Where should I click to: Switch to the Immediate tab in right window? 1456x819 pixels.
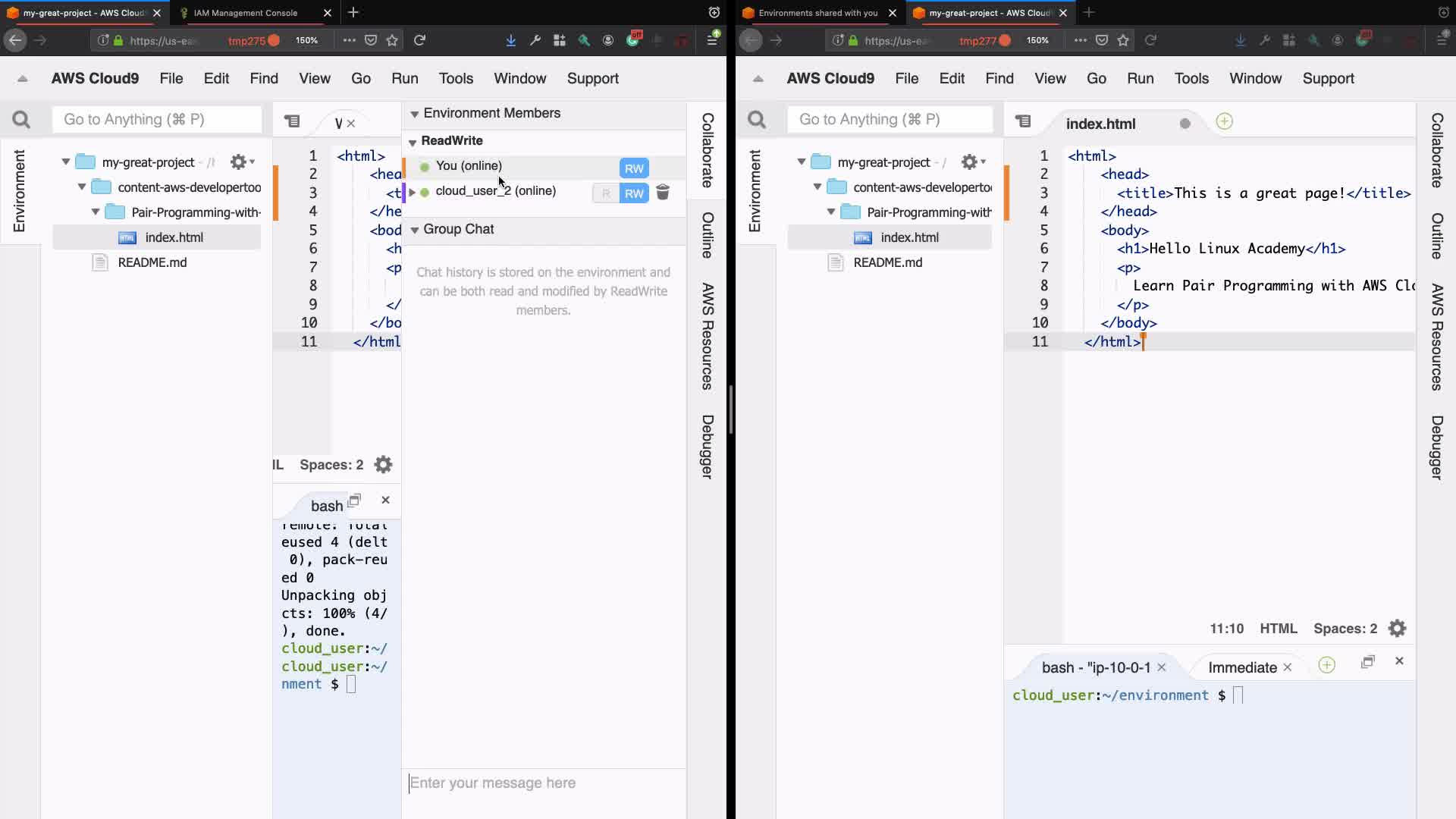(x=1241, y=667)
